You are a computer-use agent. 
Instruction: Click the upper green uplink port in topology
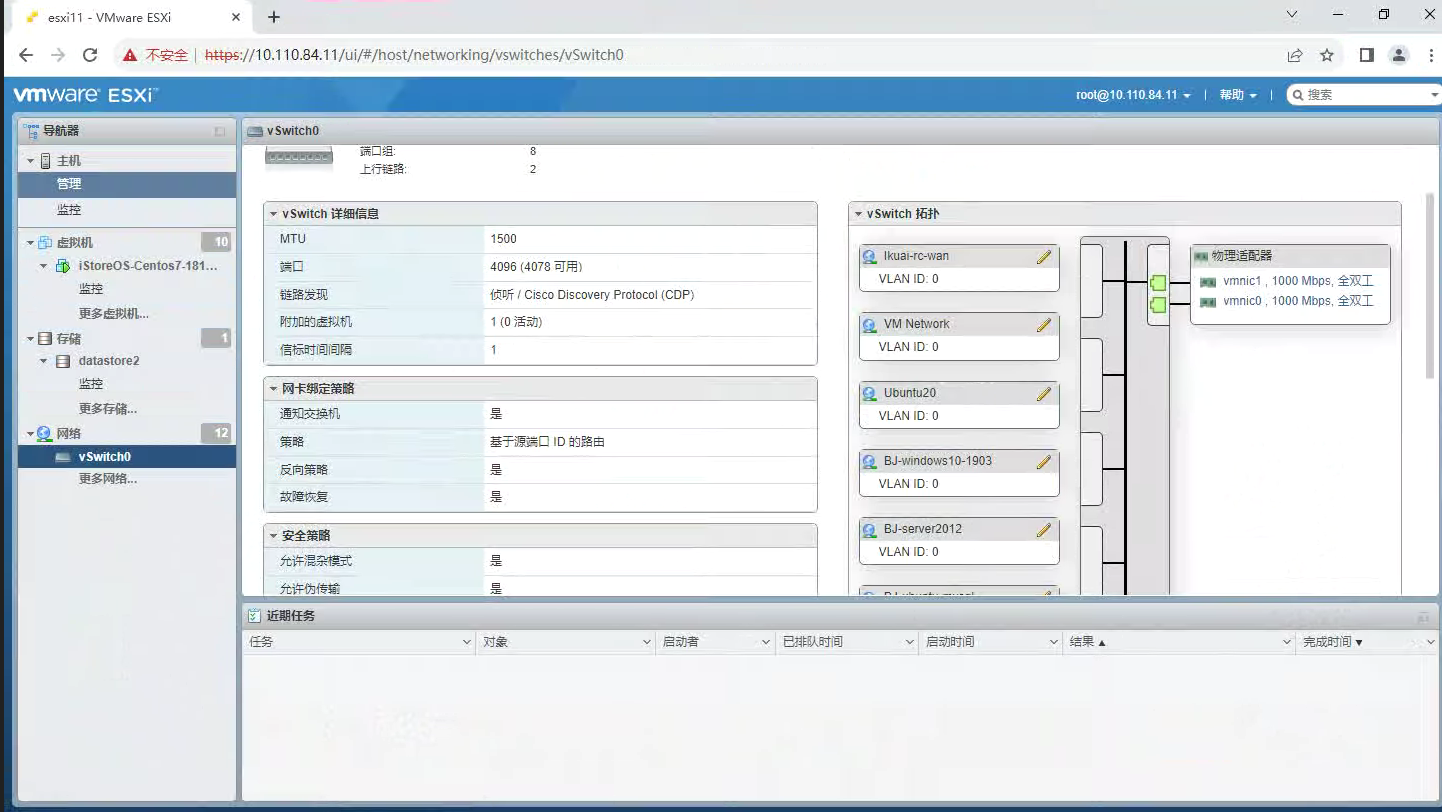coord(1158,283)
